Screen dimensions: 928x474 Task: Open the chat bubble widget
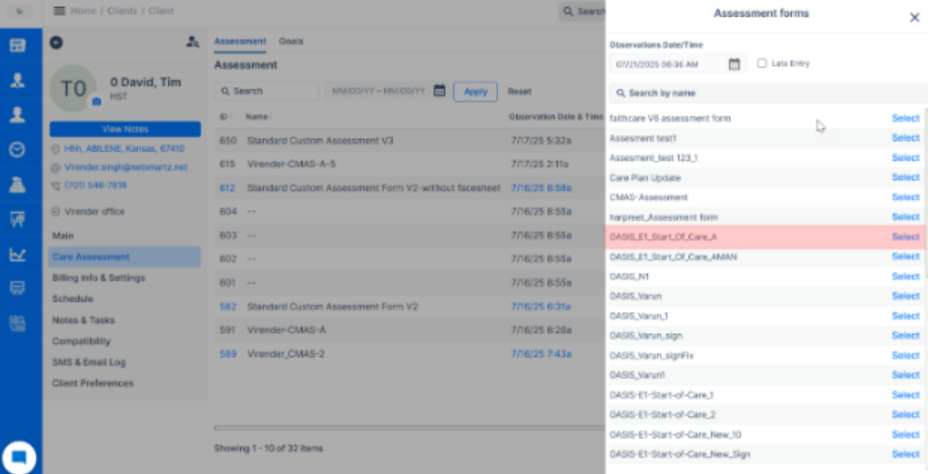(20, 456)
